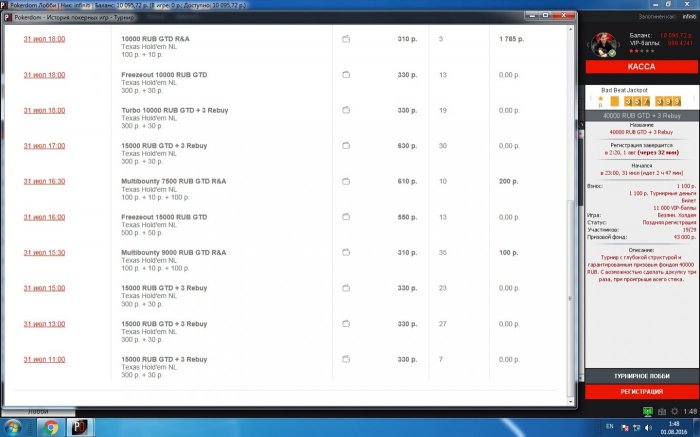Click the volume speaker icon in system tray
The width and height of the screenshot is (700, 437).
(x=648, y=428)
